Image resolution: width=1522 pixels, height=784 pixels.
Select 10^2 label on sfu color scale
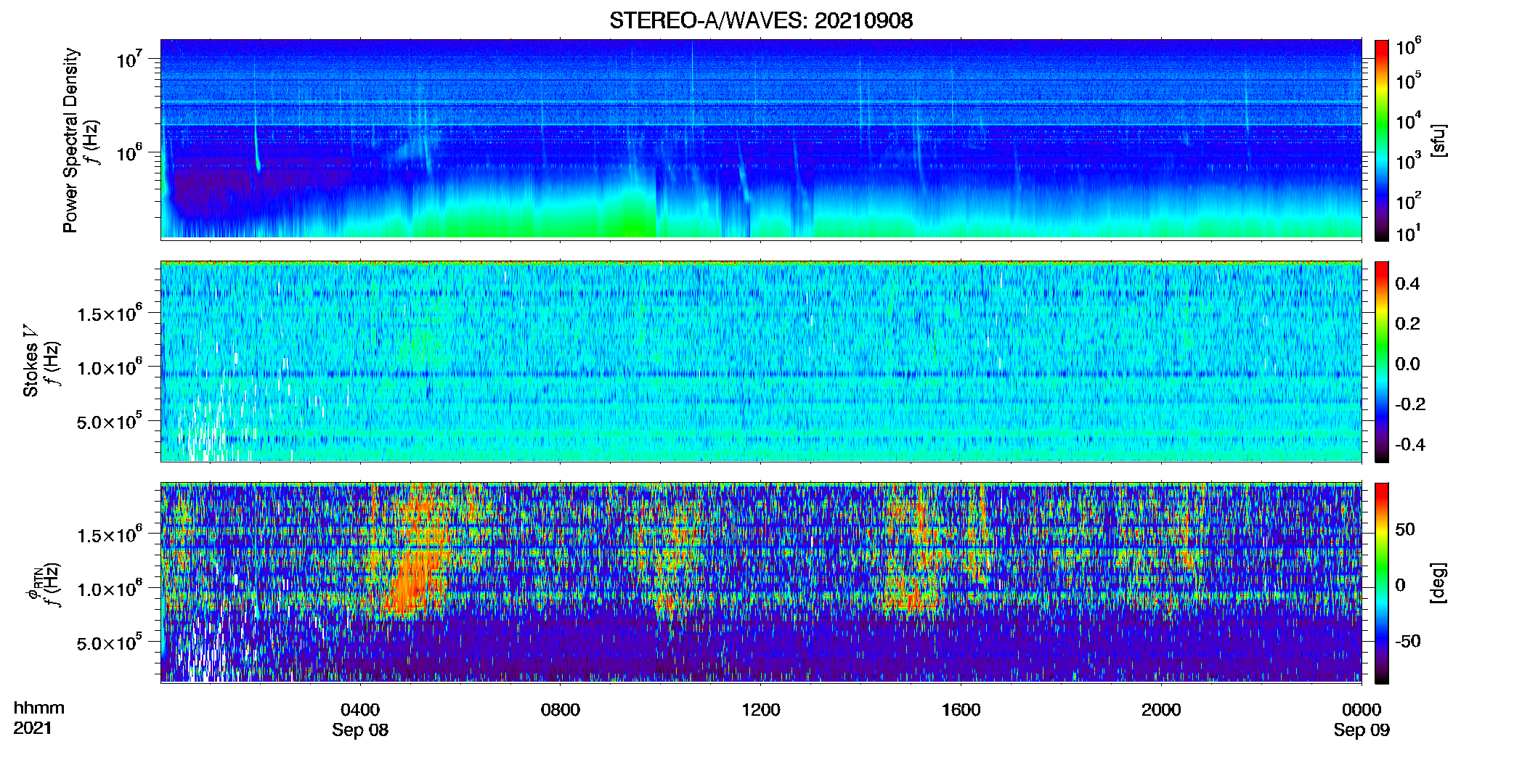1408,201
